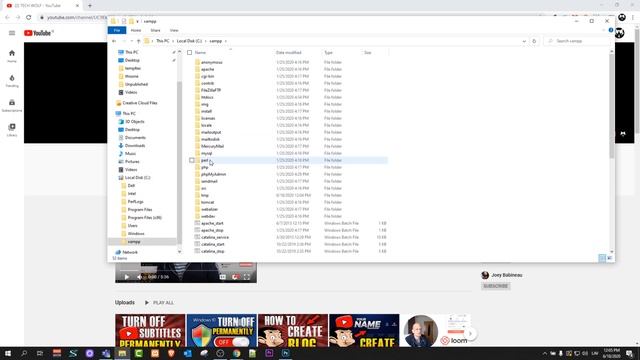
Task: Select Network in navigation pane
Action: point(130,253)
